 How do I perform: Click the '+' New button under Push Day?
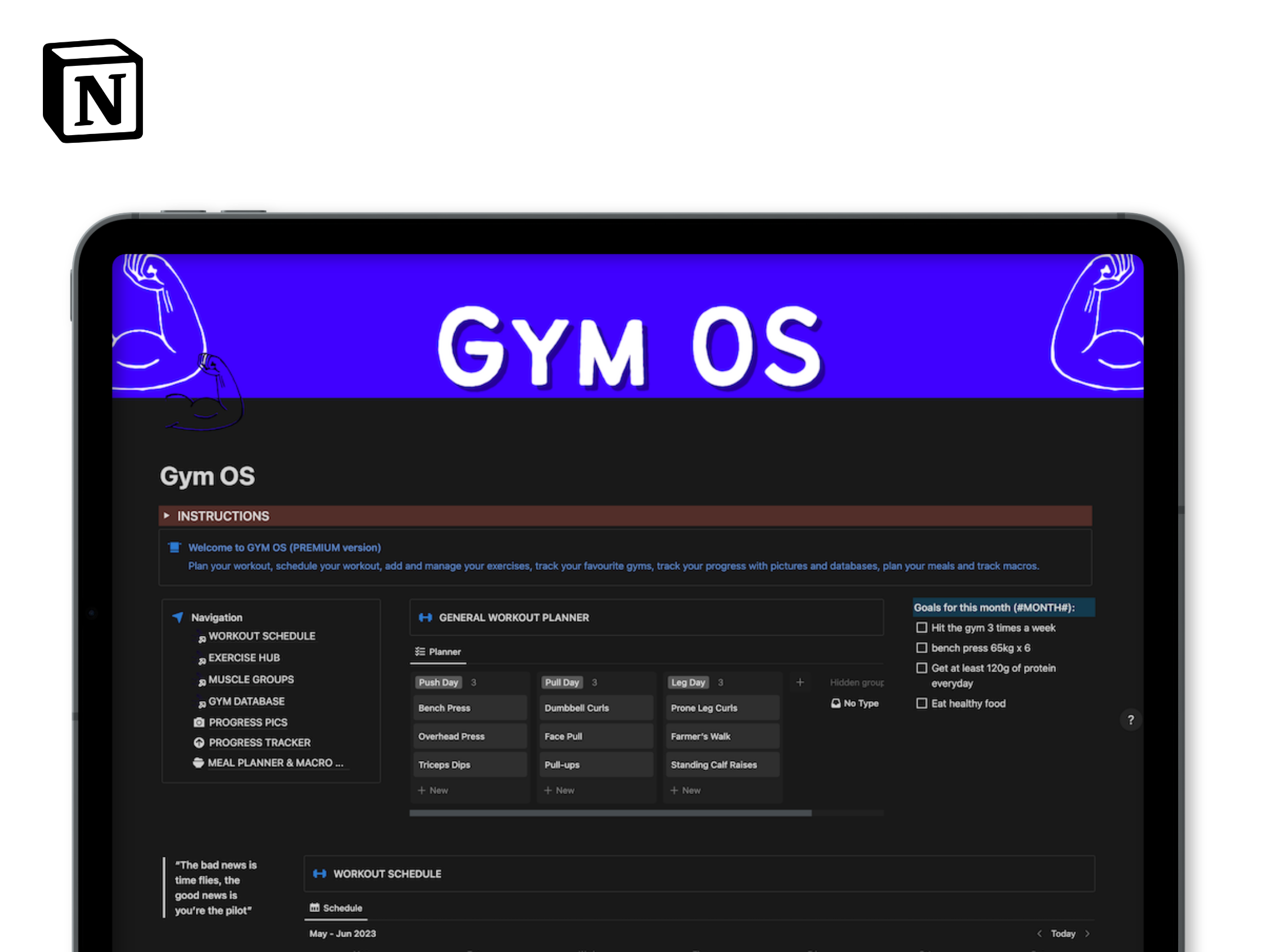click(x=433, y=791)
